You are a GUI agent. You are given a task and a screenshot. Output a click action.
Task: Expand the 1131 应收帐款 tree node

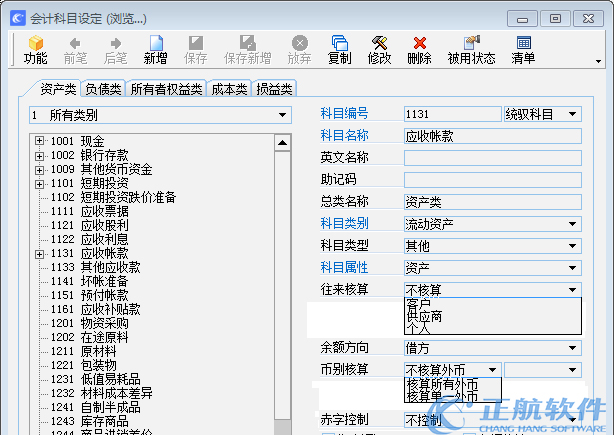coord(40,253)
